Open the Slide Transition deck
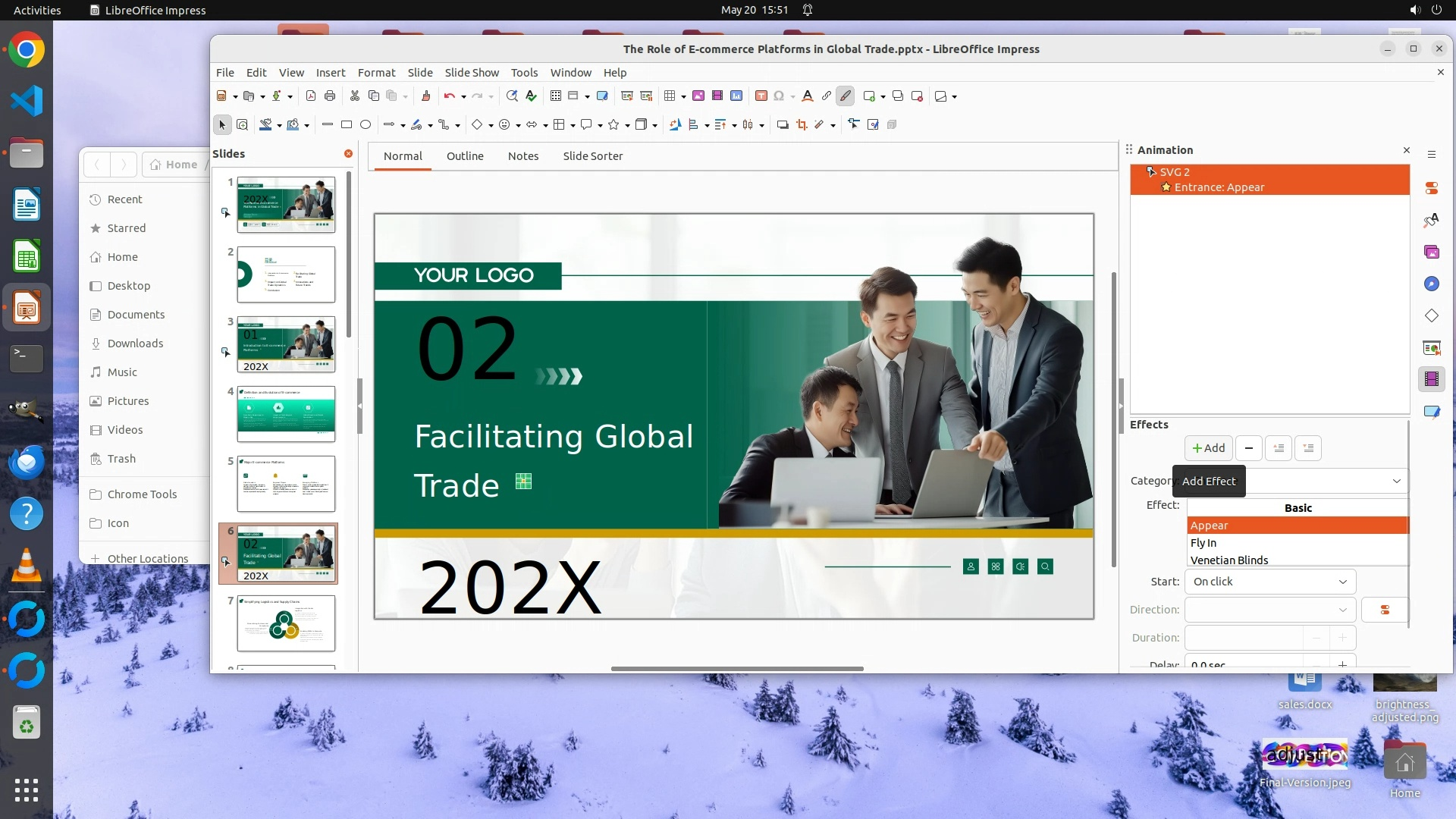 pyautogui.click(x=1431, y=347)
